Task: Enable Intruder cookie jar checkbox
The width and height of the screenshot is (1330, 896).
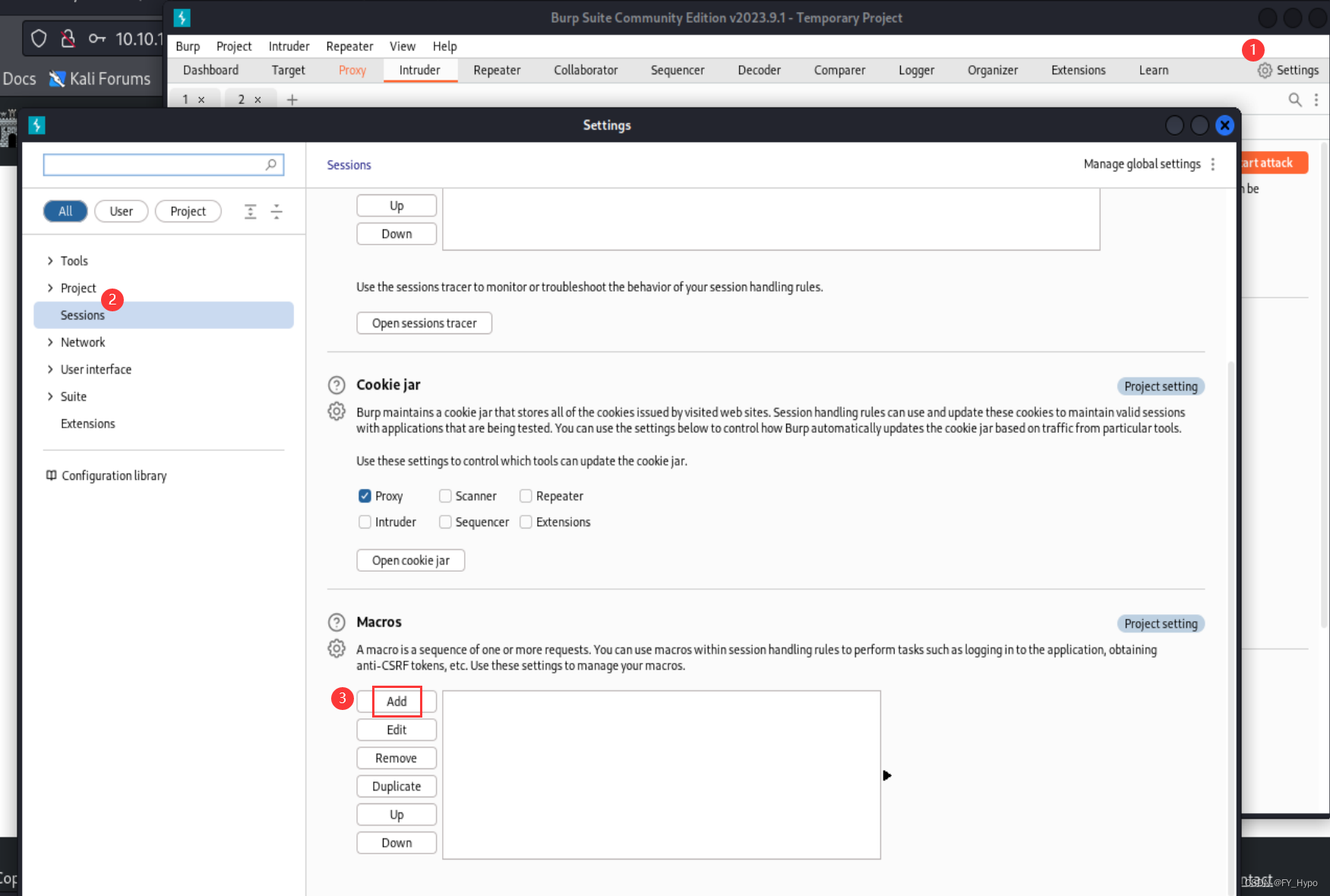Action: 365,522
